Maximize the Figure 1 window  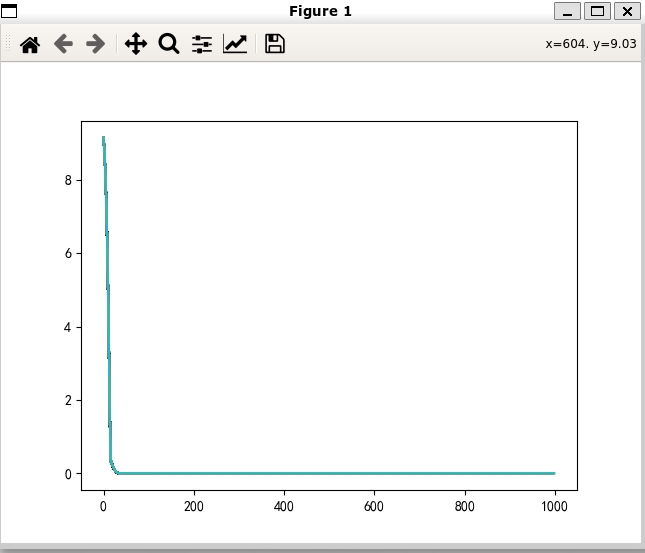[597, 11]
